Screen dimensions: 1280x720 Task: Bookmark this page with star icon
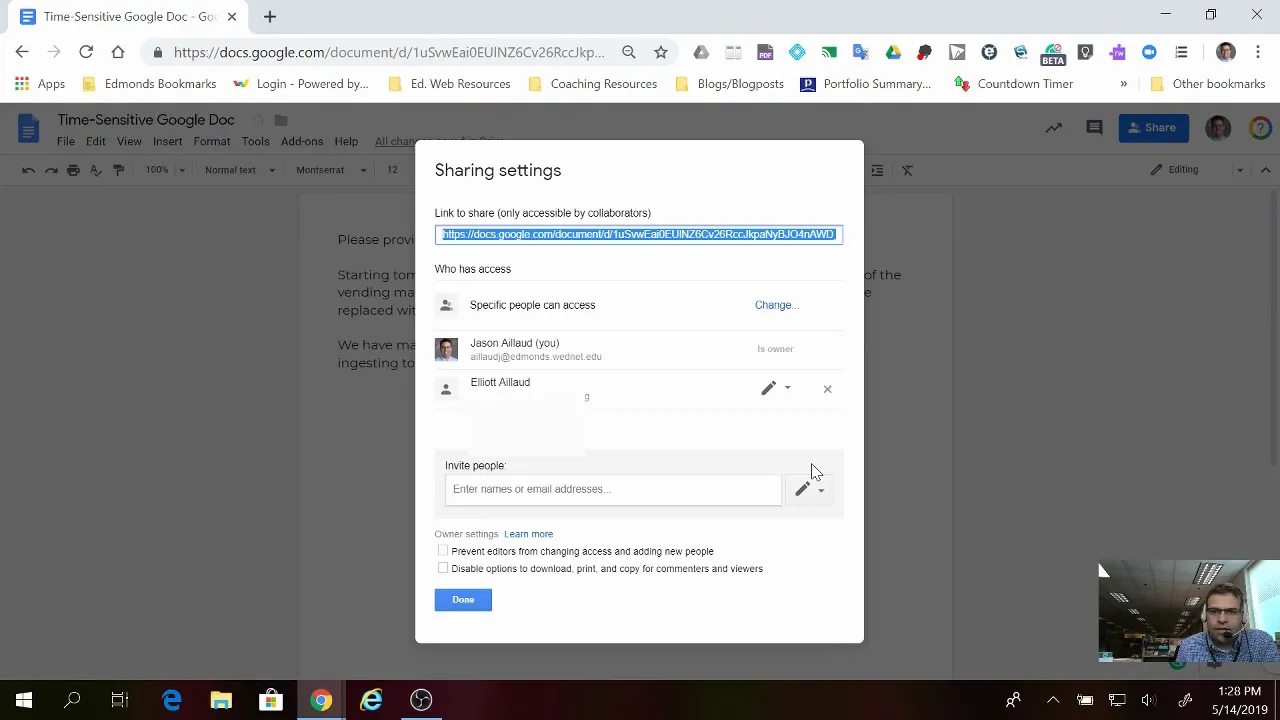coord(661,52)
